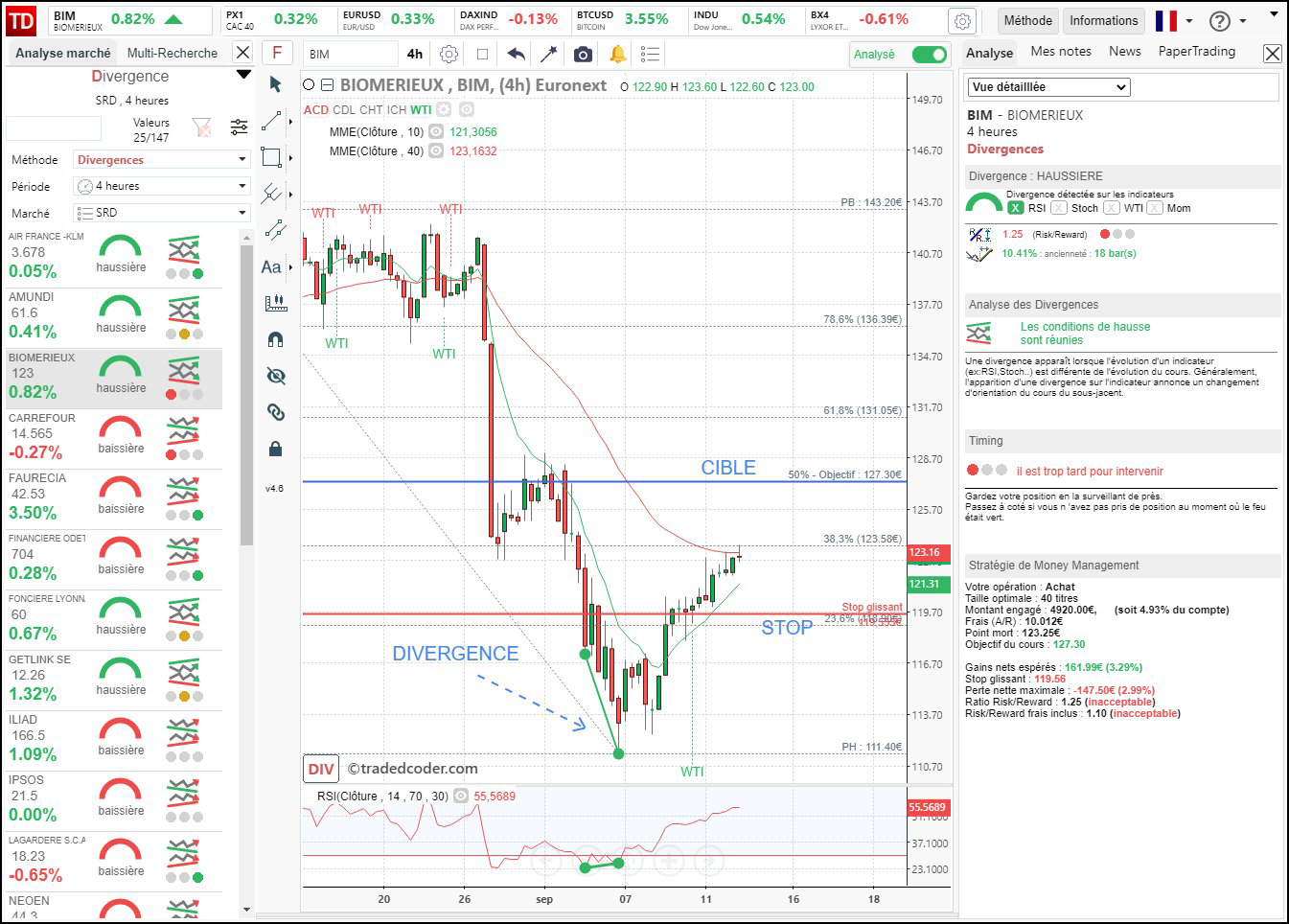Lock drawings with the padlock icon
The image size is (1289, 924).
(x=275, y=449)
